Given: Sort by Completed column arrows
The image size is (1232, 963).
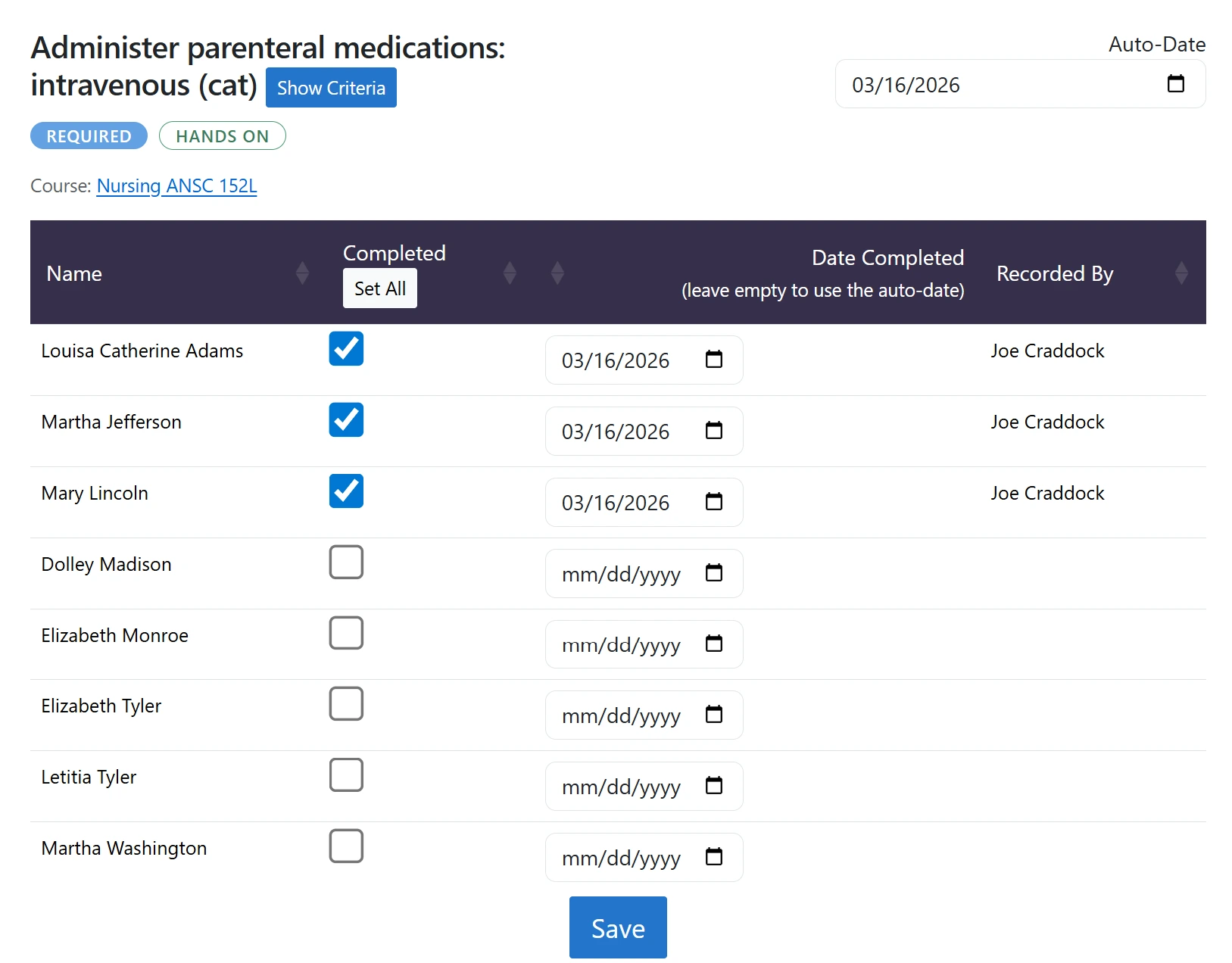Looking at the screenshot, I should 510,273.
